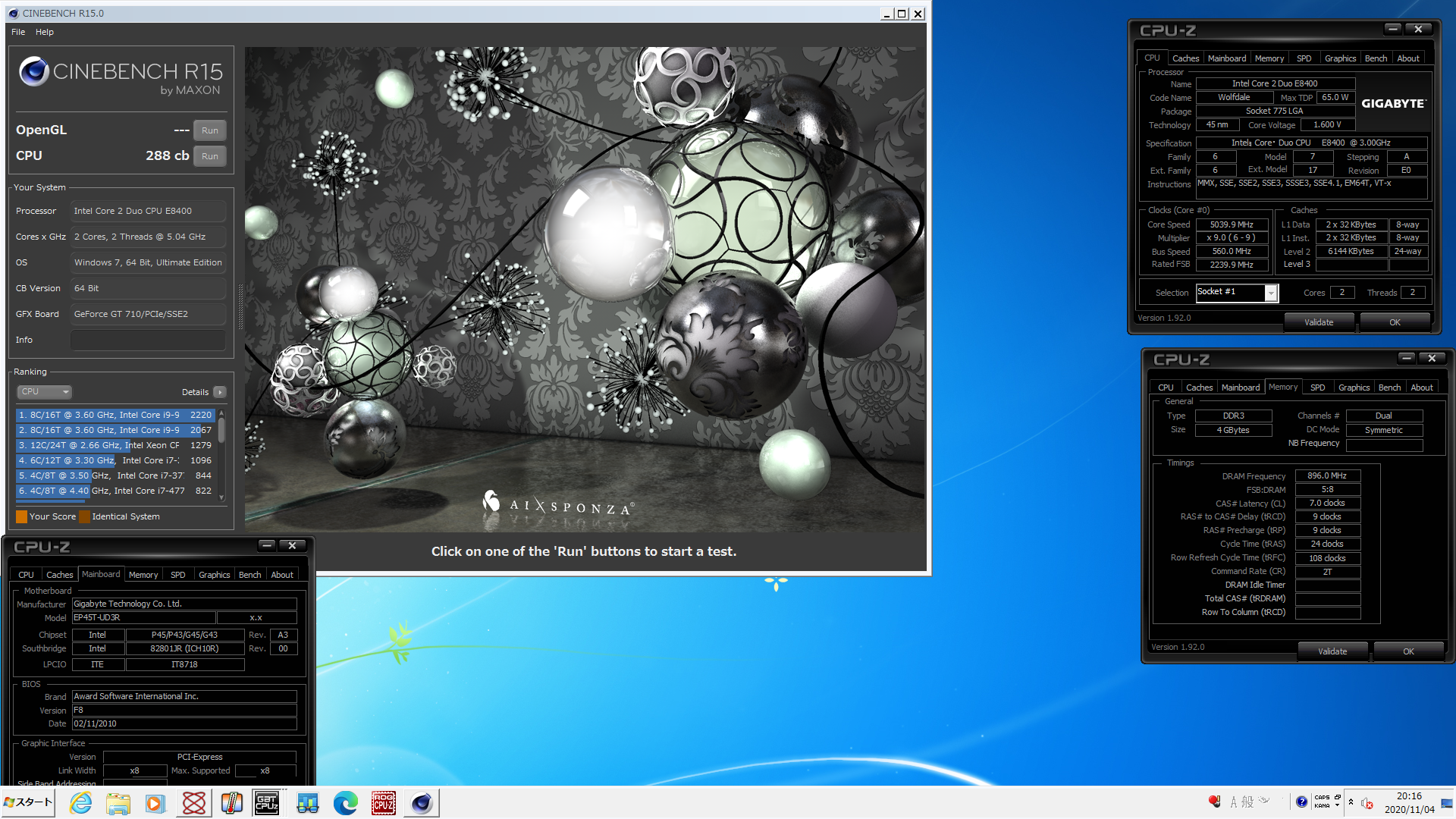Screen dimensions: 1456x819
Task: Expand ranking Details with the arrow button
Action: [220, 392]
